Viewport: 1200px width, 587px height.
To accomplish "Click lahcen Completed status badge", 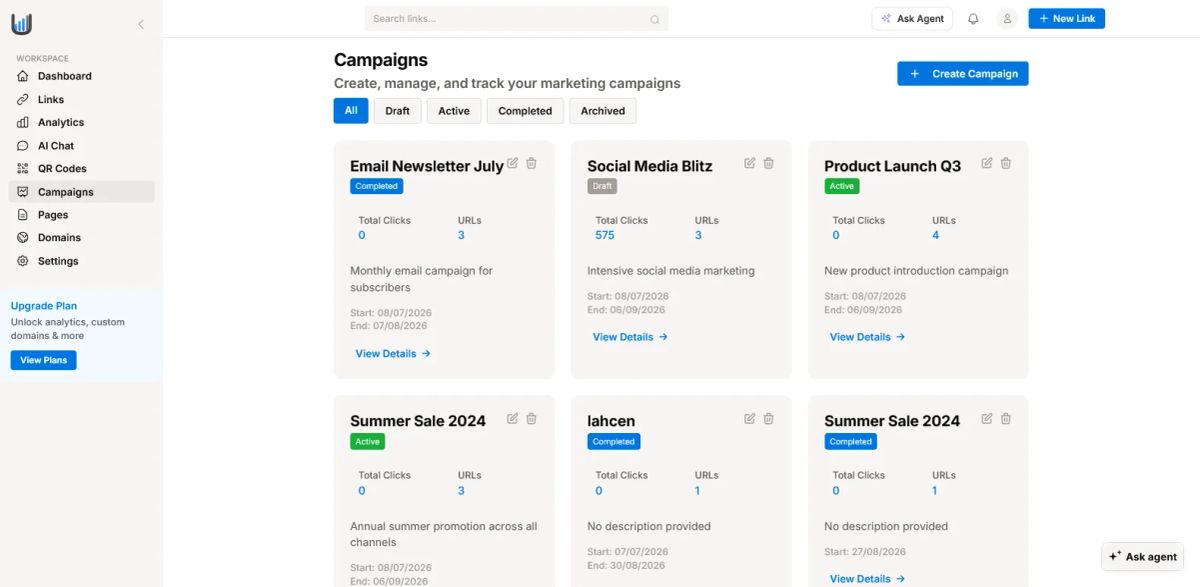I will coord(614,441).
